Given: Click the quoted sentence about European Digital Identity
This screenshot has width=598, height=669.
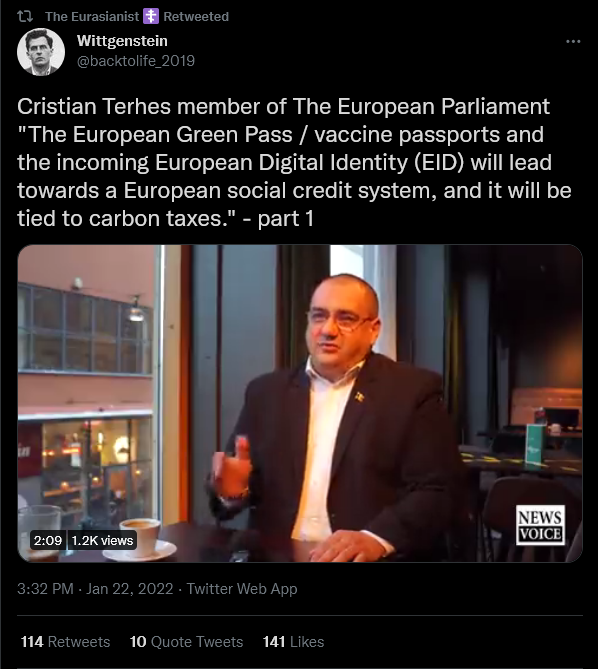Looking at the screenshot, I should (x=294, y=176).
